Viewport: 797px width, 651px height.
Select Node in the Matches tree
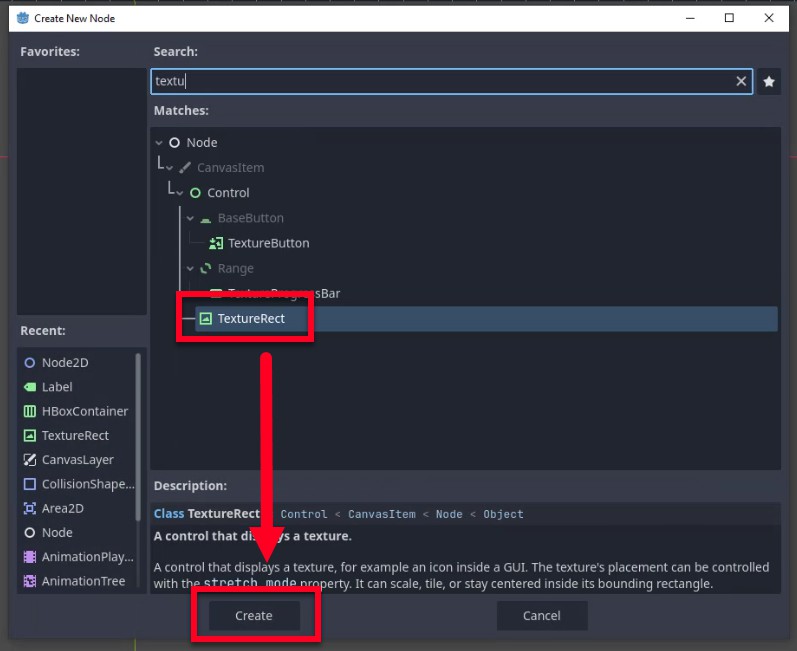(202, 143)
